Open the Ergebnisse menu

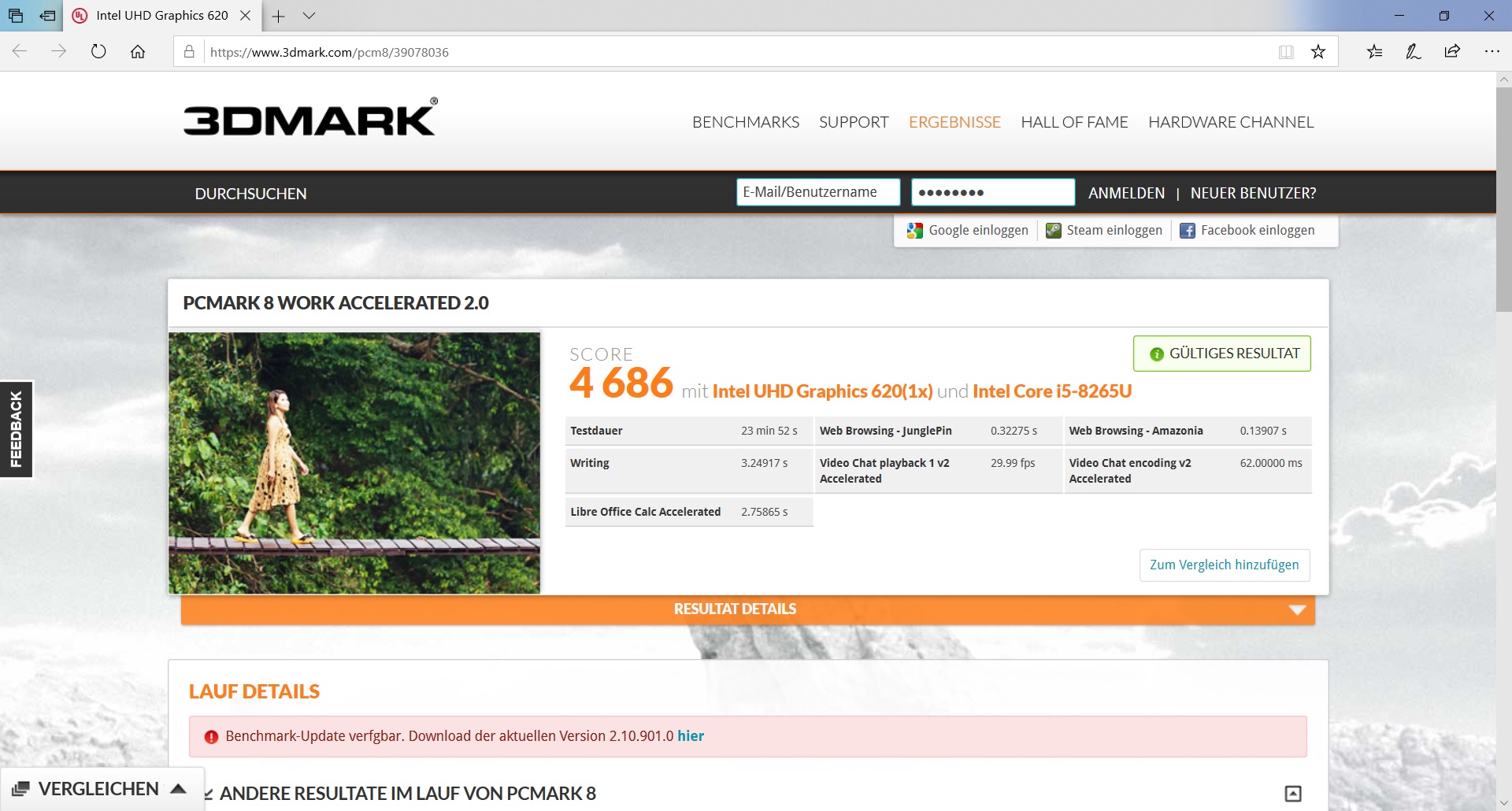coord(954,122)
